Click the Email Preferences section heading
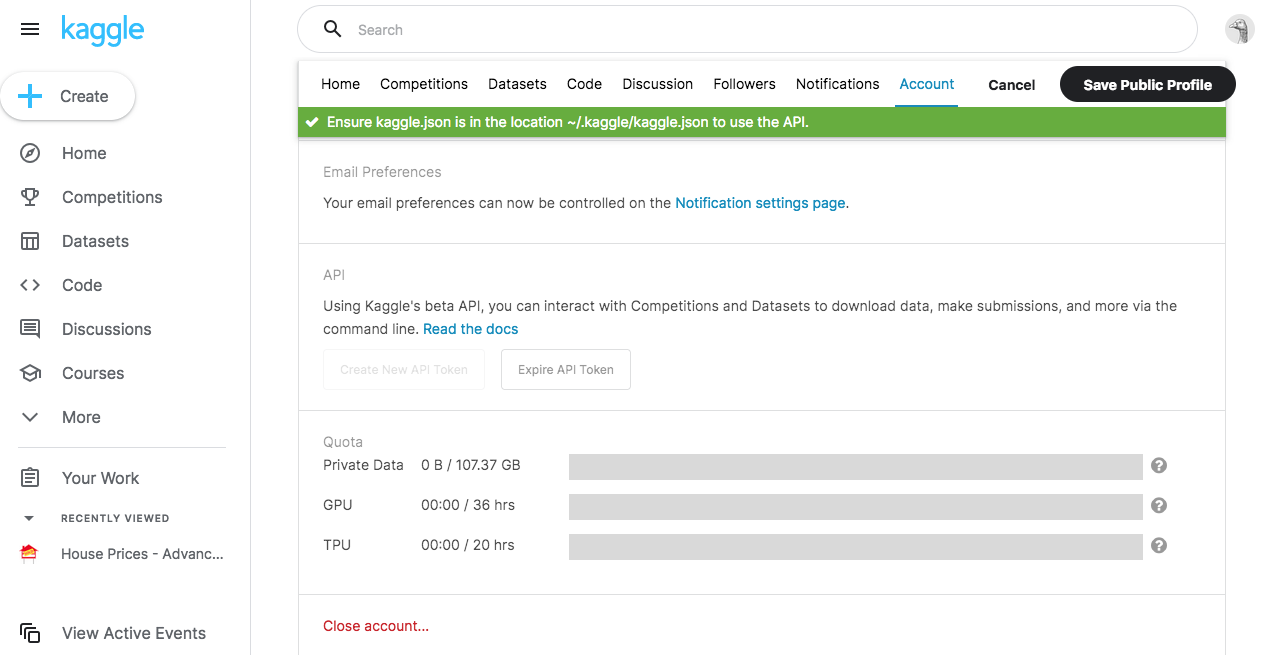This screenshot has width=1272, height=655. click(x=382, y=172)
